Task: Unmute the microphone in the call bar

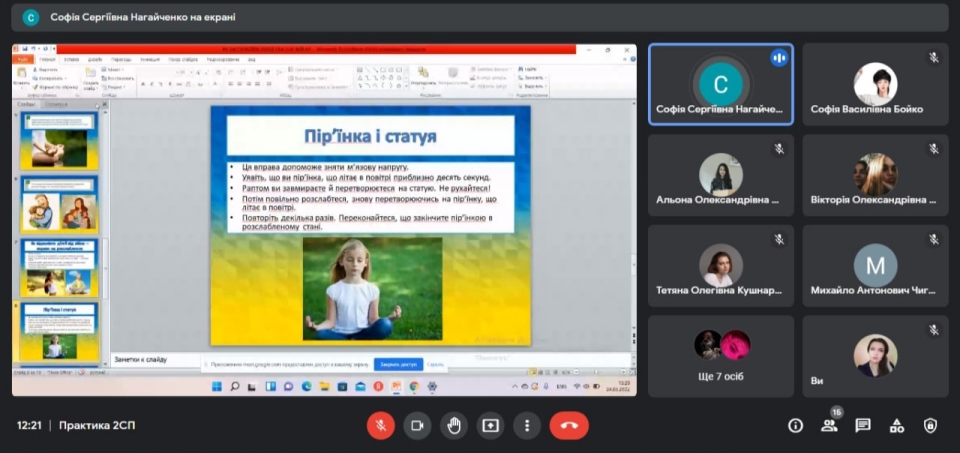Action: (380, 425)
